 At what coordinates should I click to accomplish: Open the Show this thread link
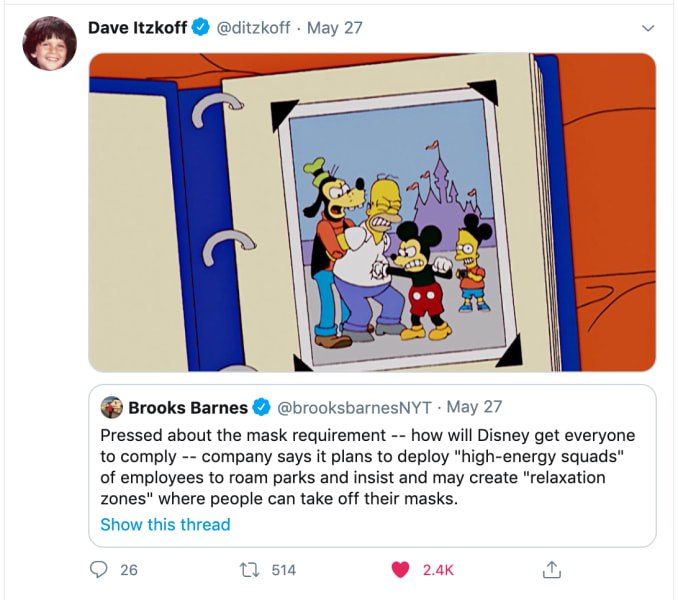[165, 524]
